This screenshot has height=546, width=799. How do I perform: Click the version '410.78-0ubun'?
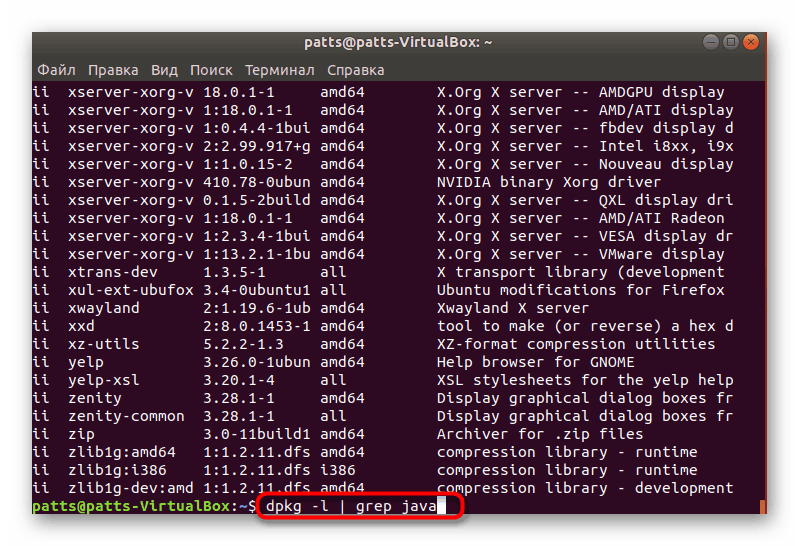point(256,182)
